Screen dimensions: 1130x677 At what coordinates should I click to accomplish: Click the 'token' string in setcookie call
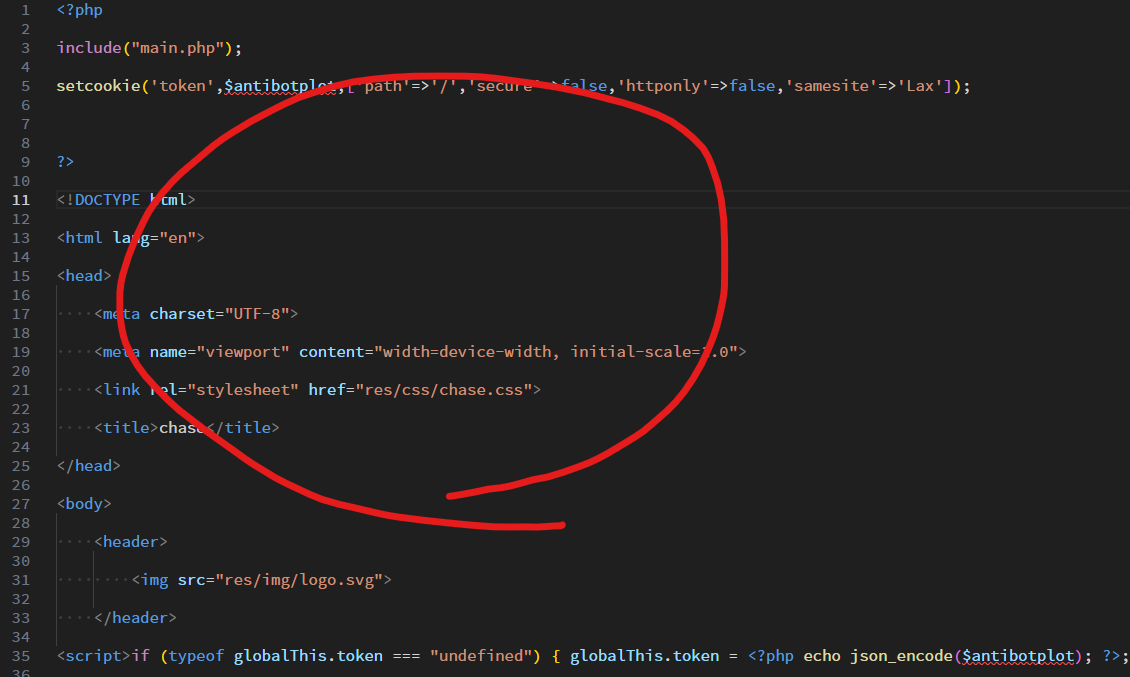point(182,86)
